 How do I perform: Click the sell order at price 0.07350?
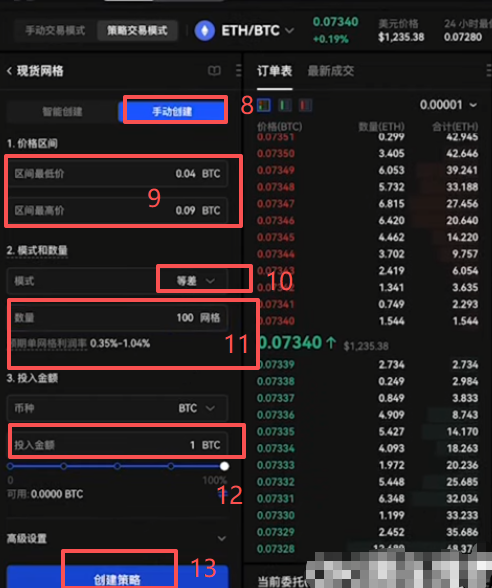pyautogui.click(x=368, y=153)
